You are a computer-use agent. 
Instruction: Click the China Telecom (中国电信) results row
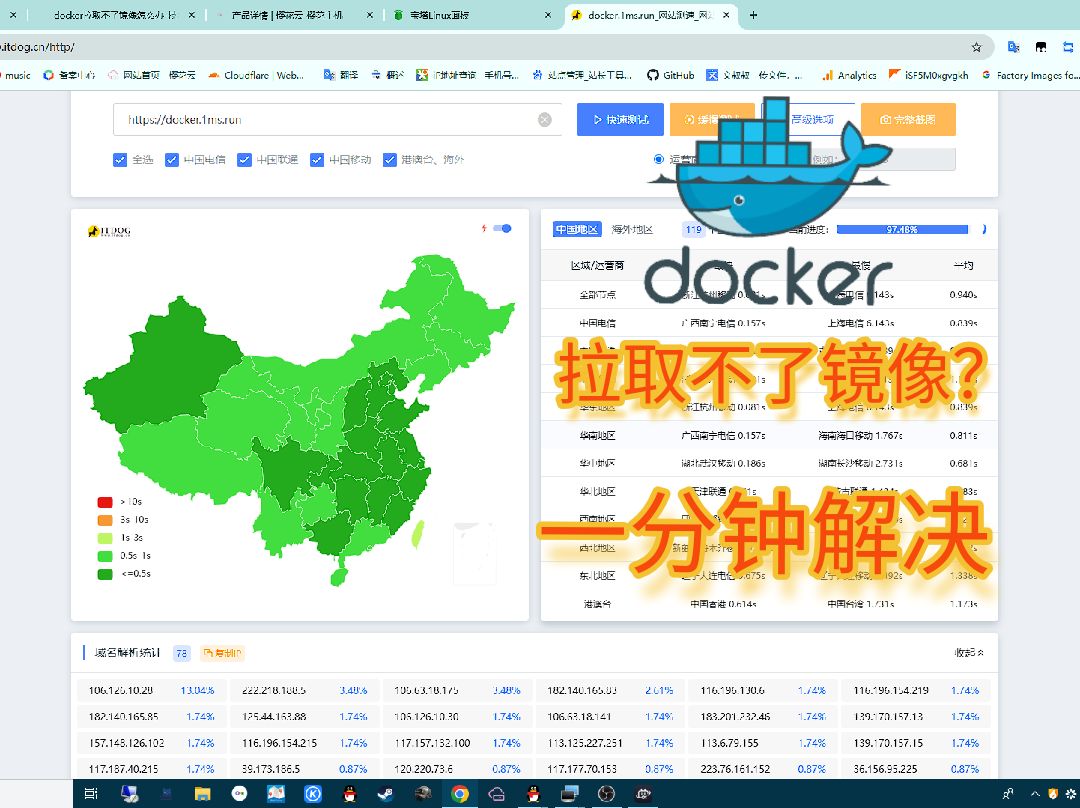click(x=769, y=323)
